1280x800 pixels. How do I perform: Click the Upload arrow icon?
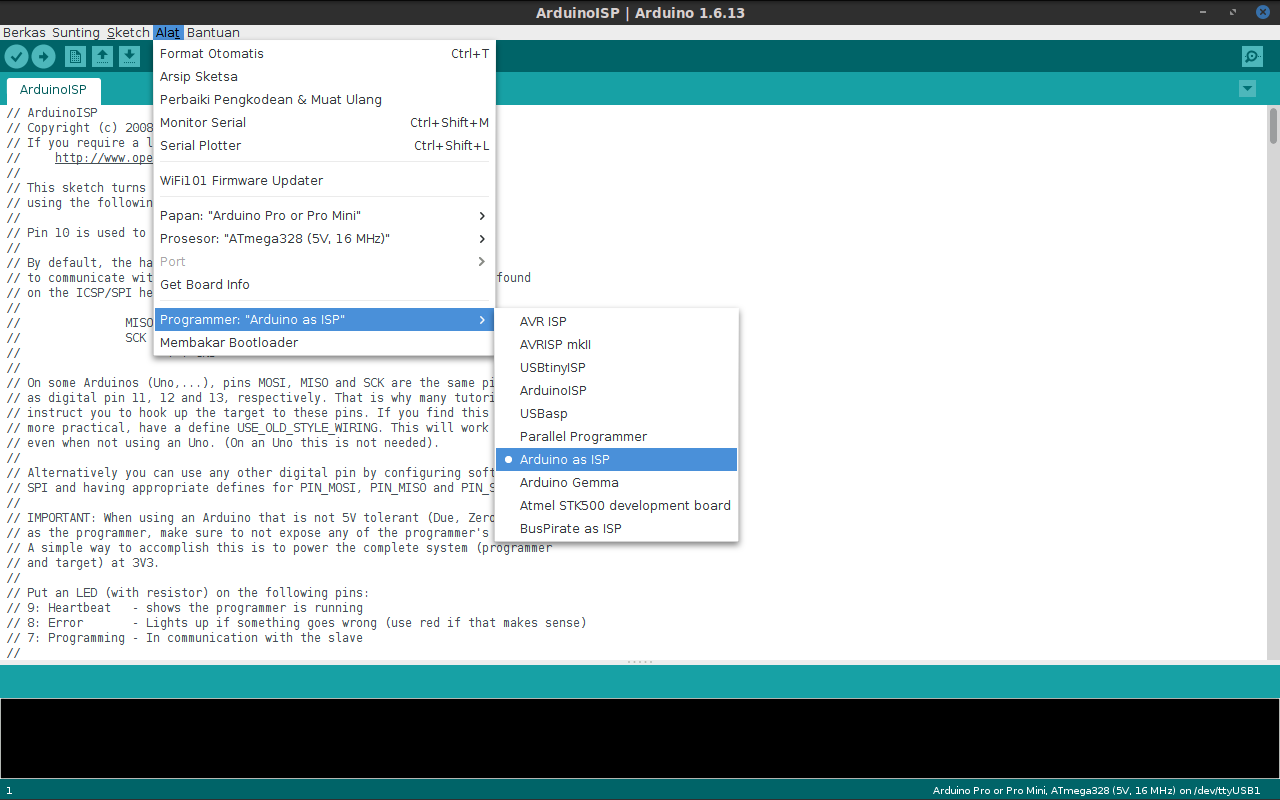coord(43,56)
